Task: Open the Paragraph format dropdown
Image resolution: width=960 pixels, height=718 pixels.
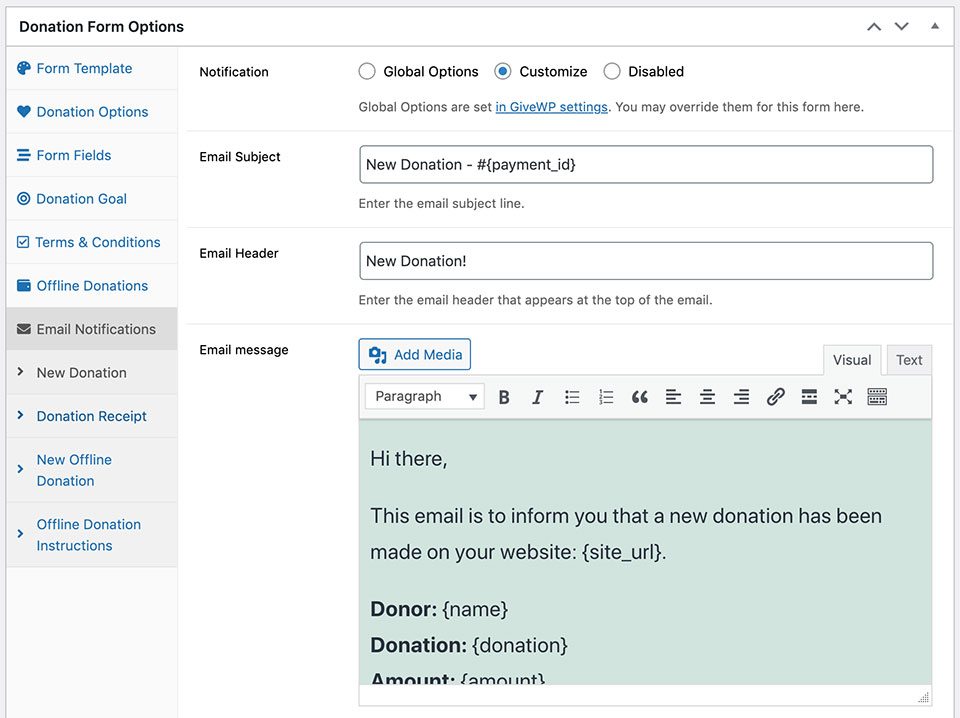Action: [424, 397]
